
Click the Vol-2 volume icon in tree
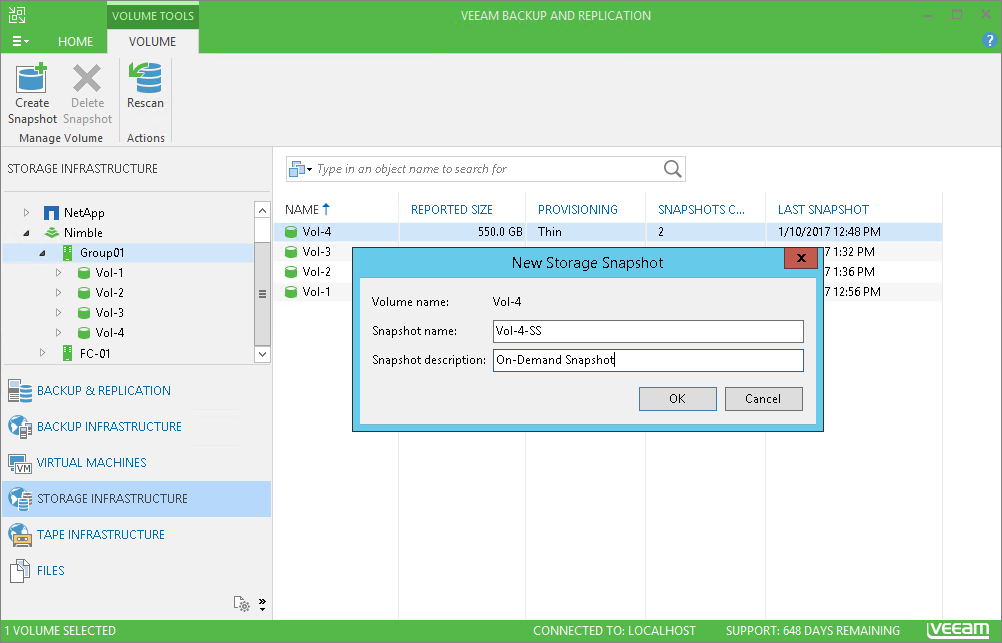tap(84, 293)
